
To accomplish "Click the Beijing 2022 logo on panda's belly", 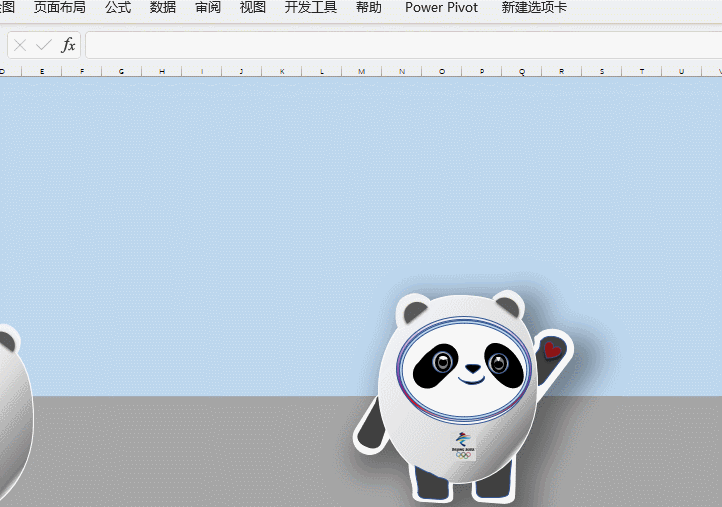I will click(464, 446).
